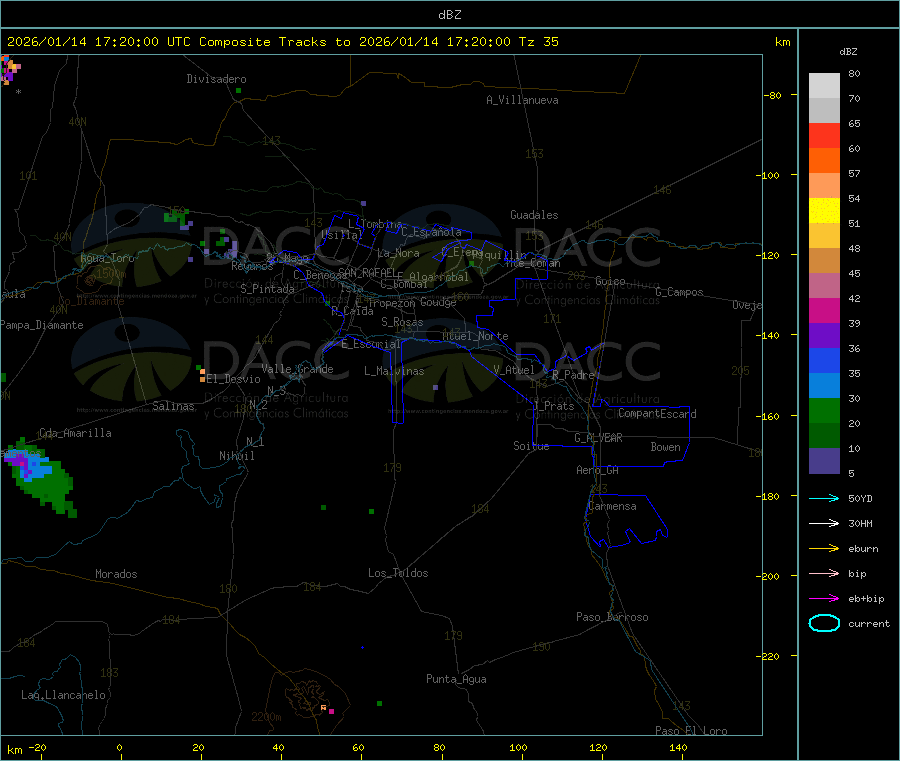Click the G_ALVEAR map label

pos(598,438)
